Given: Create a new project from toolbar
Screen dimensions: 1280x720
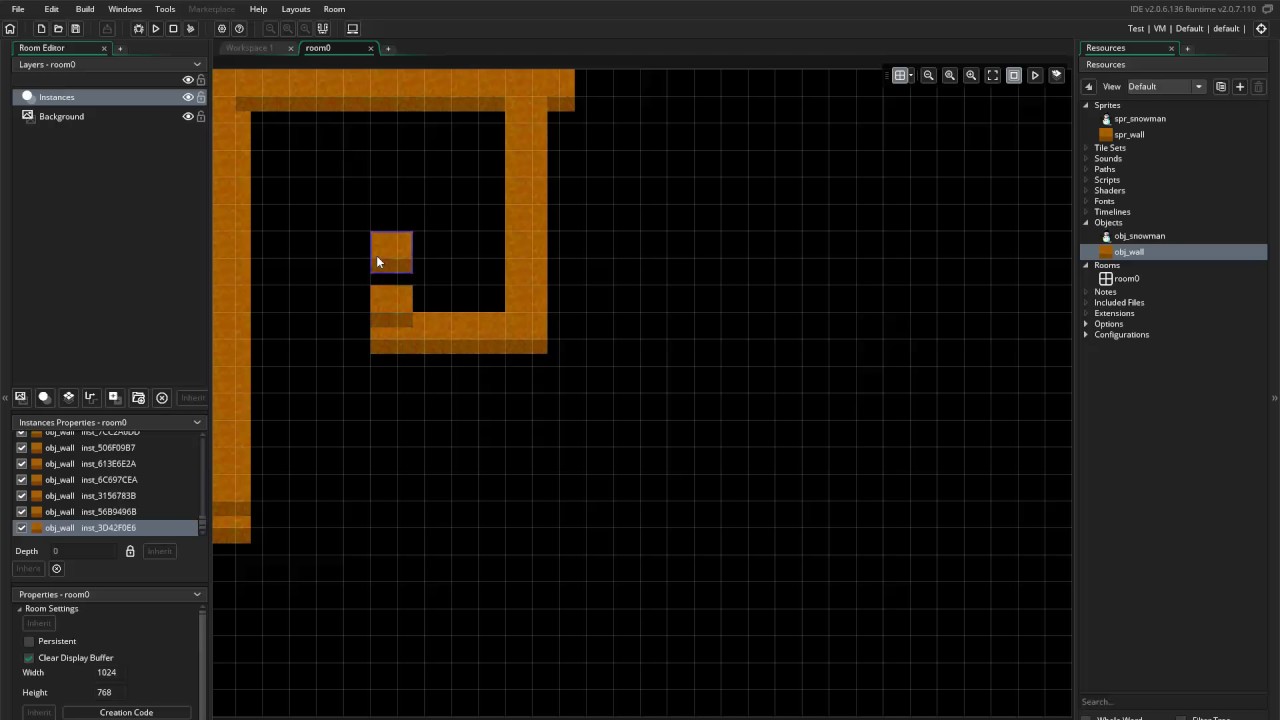Looking at the screenshot, I should coord(41,29).
